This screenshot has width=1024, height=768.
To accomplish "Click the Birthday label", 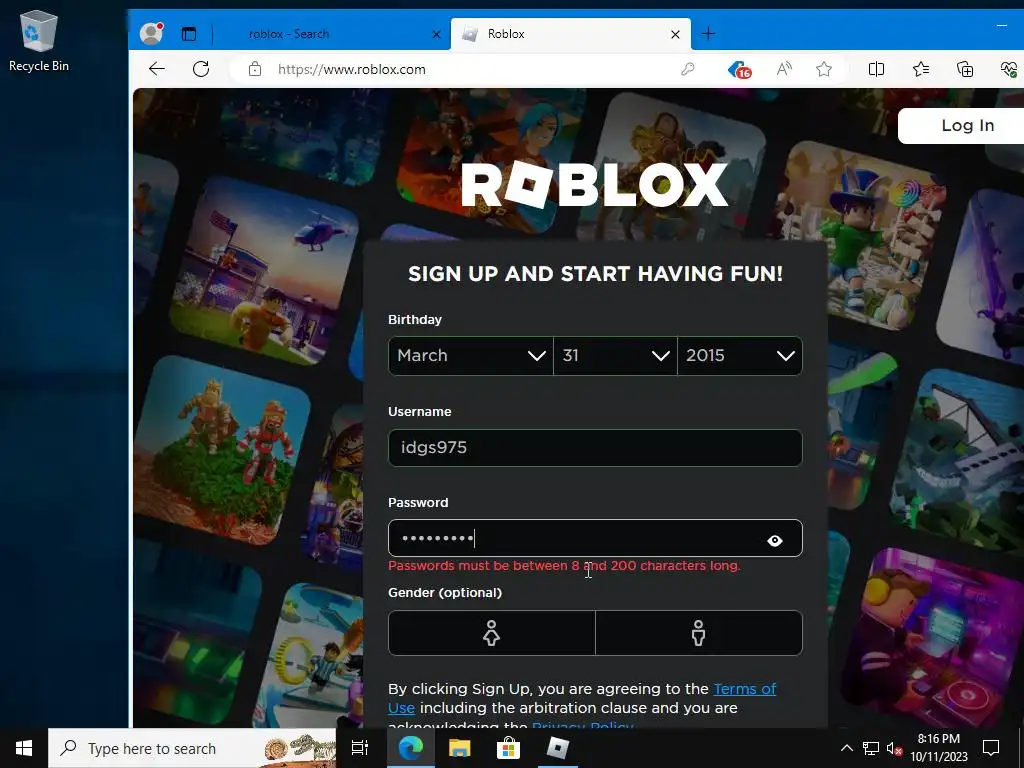I will tap(415, 319).
